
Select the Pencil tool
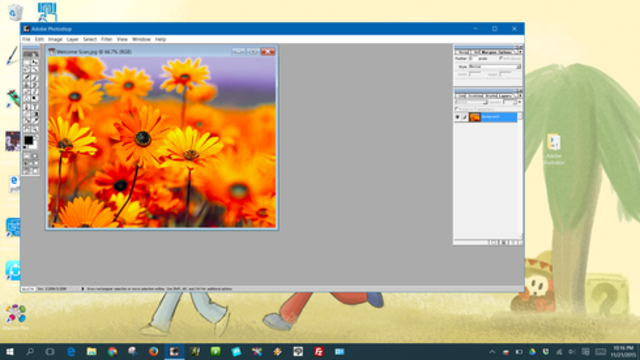35,91
